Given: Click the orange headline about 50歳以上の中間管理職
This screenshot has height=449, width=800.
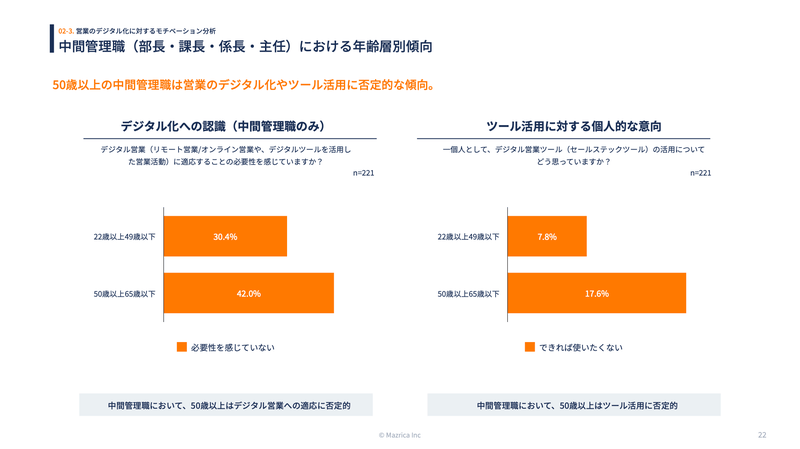Looking at the screenshot, I should tap(243, 85).
